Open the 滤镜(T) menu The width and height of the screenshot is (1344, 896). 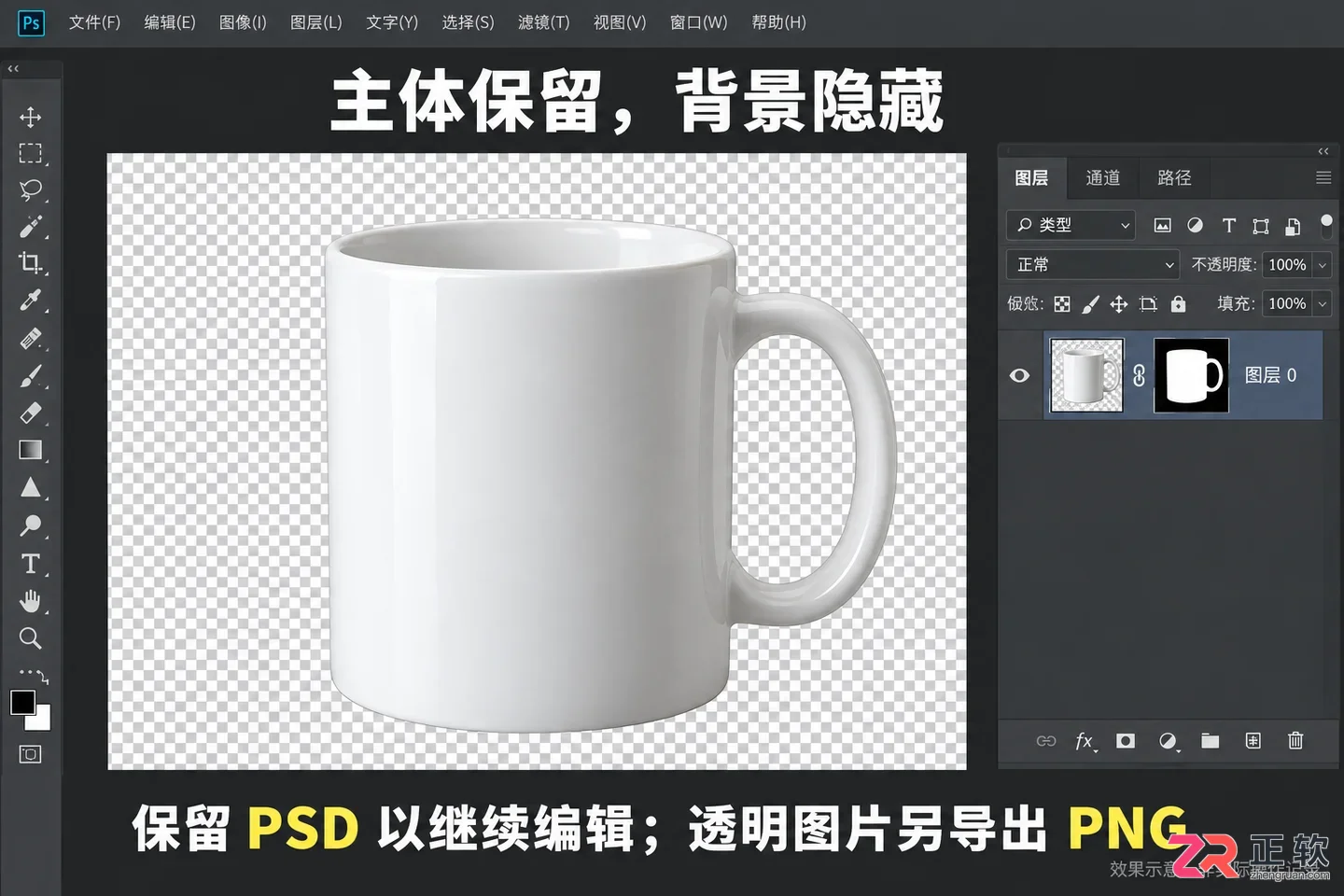pyautogui.click(x=543, y=22)
